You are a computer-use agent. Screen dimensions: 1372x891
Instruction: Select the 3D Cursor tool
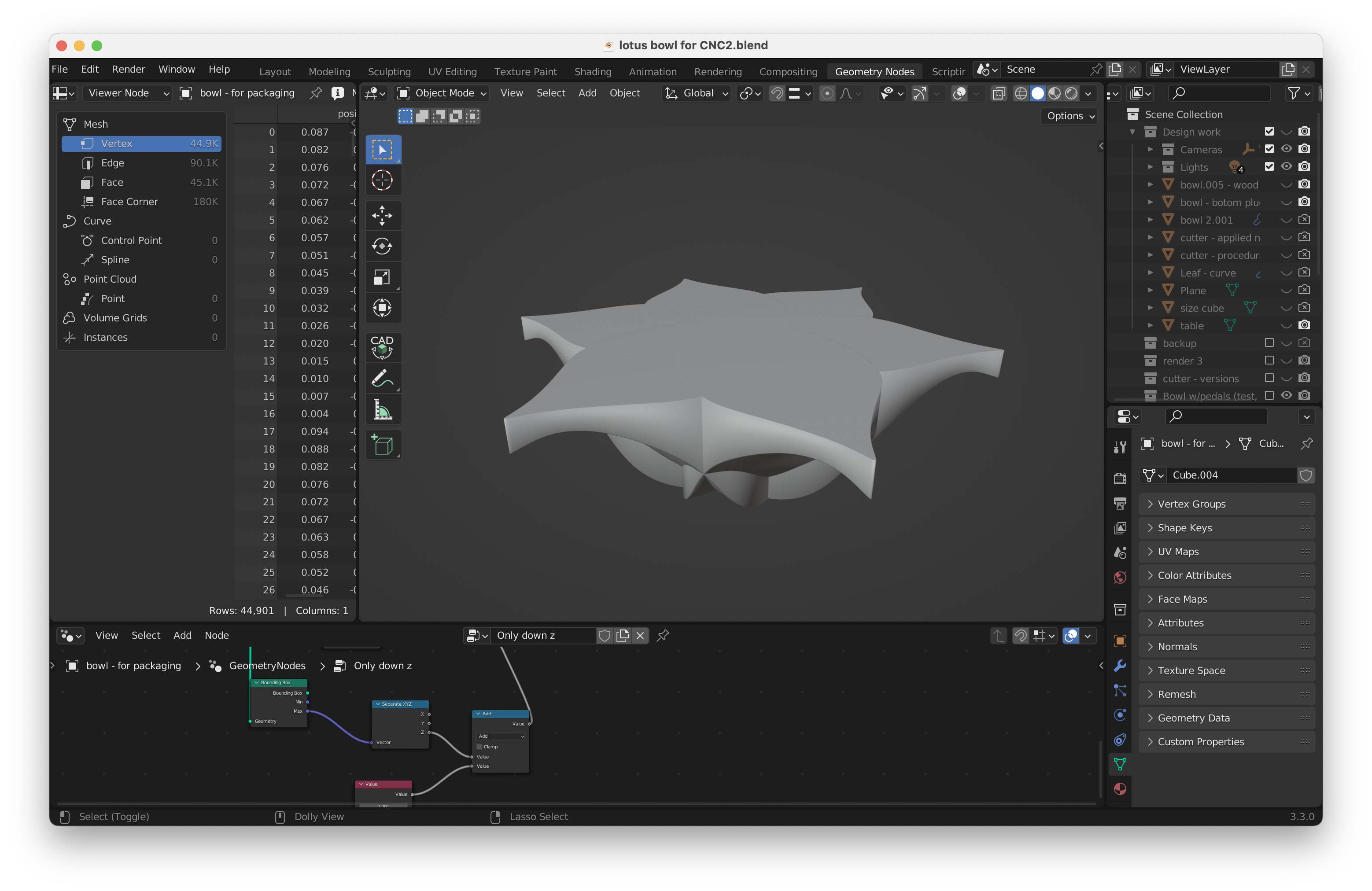[x=382, y=180]
